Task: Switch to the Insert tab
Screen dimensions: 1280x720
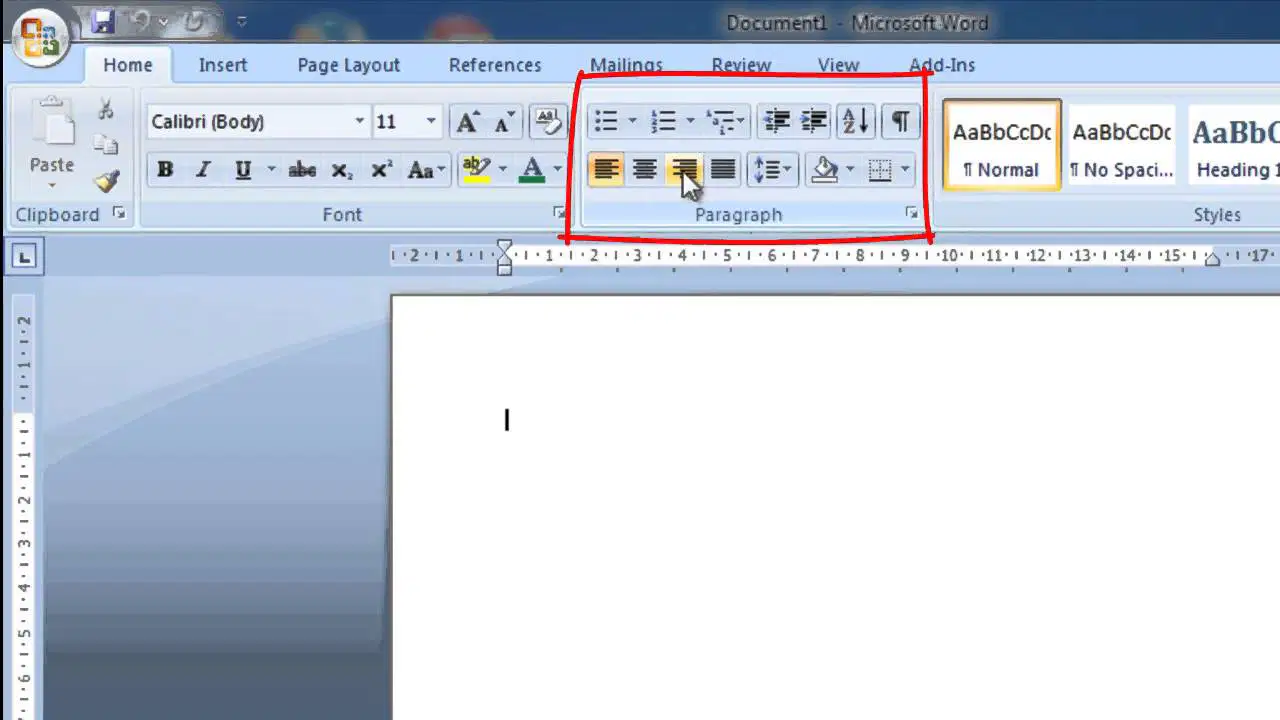Action: (x=222, y=65)
